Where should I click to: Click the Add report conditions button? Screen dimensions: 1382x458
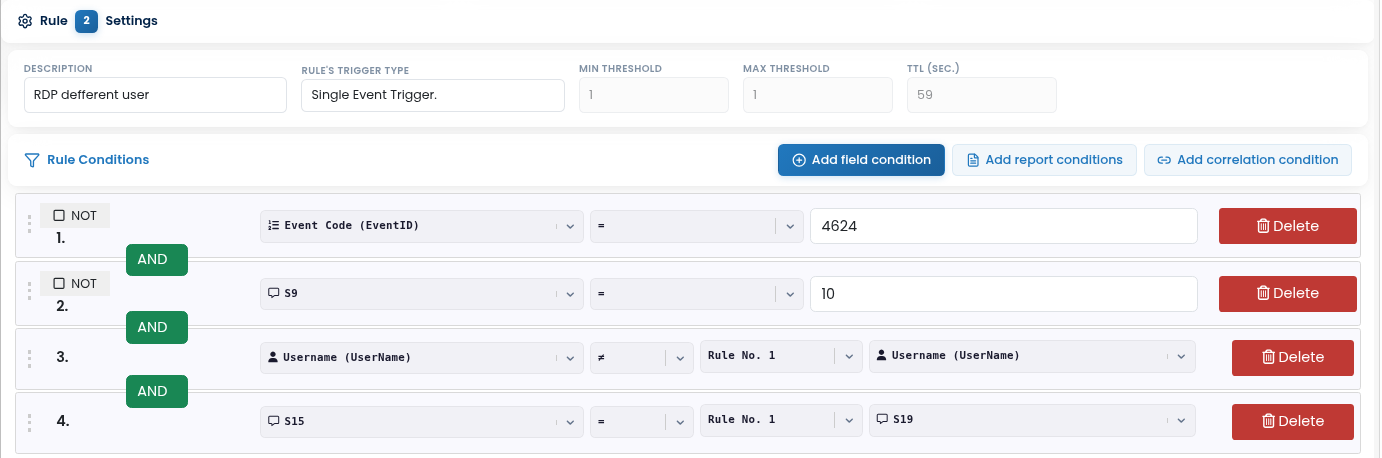pos(1044,160)
